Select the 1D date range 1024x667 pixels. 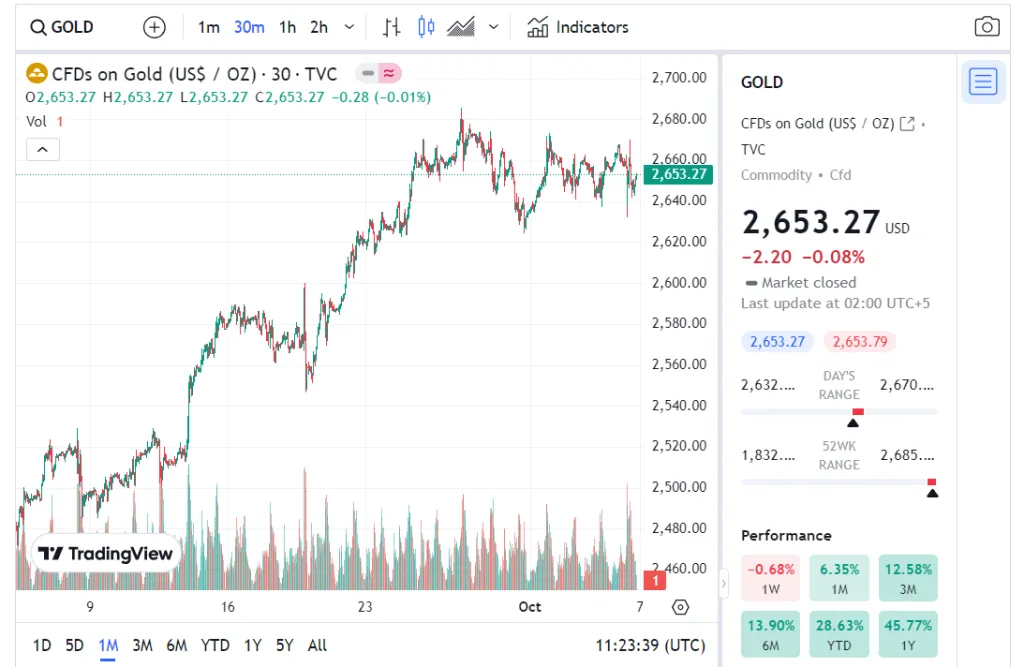coord(42,645)
